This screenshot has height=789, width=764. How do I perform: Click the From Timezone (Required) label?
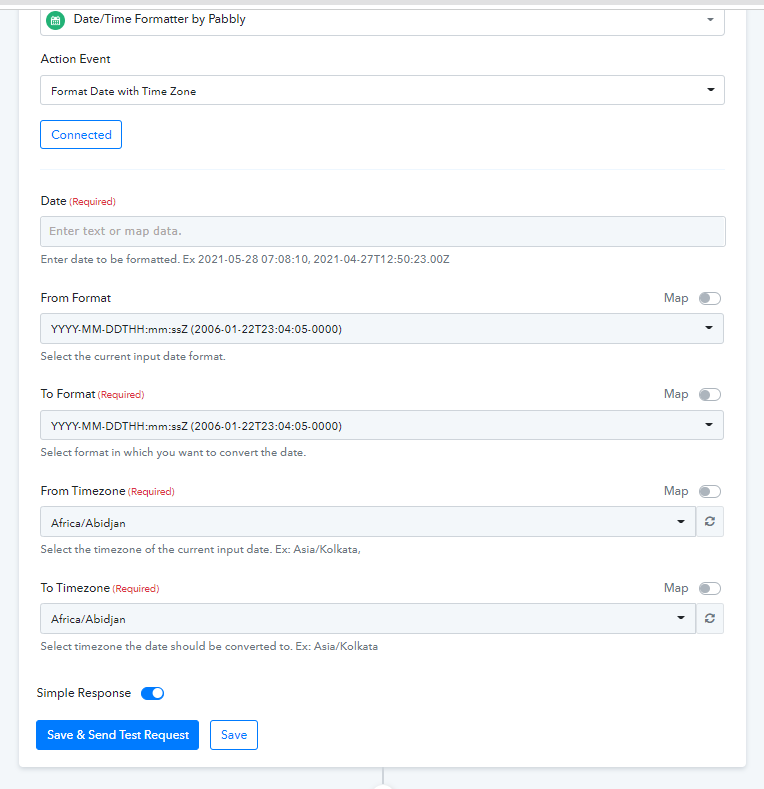tap(108, 491)
